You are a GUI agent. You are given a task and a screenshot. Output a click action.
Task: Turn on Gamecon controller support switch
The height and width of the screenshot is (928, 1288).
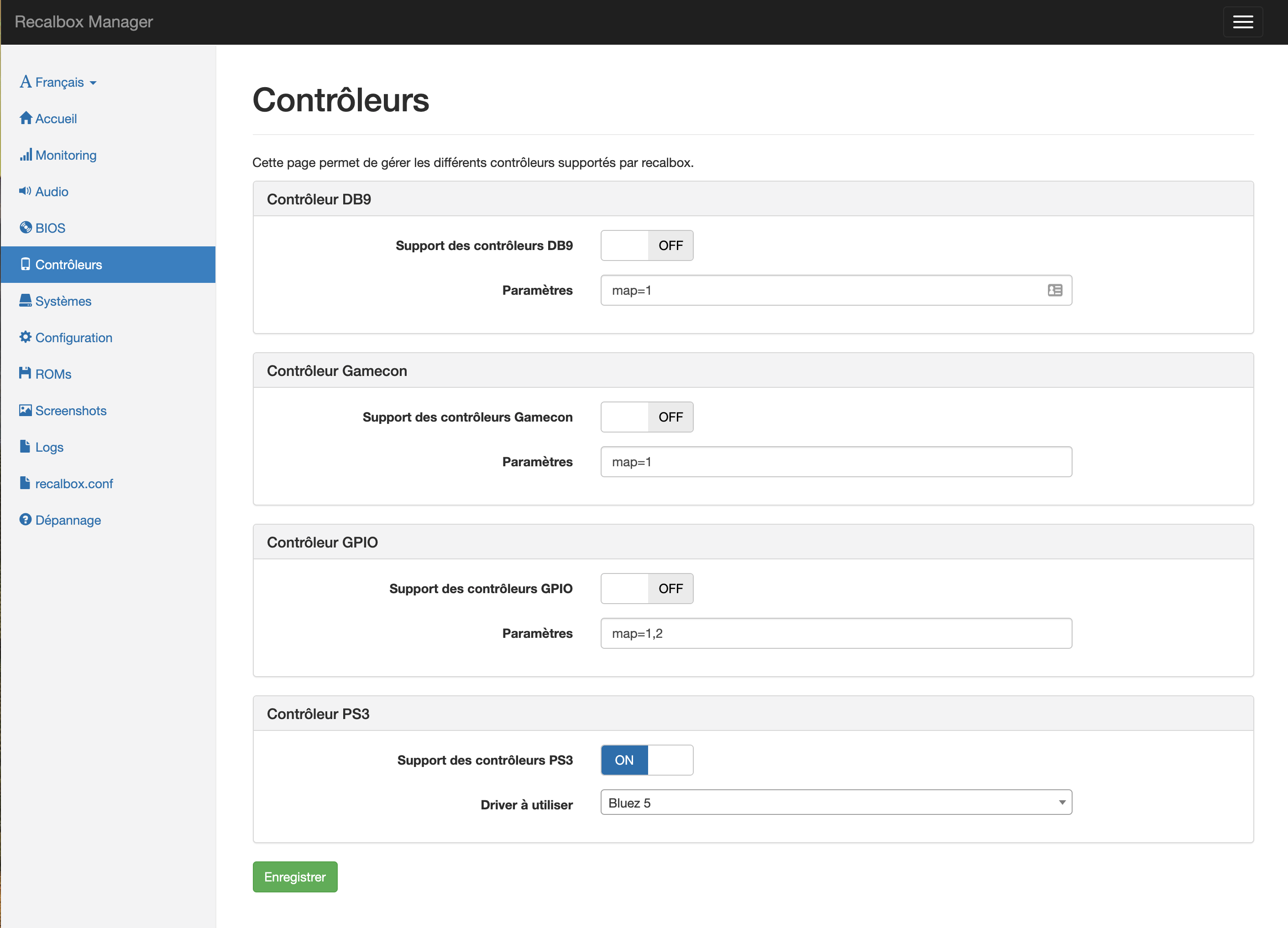(x=647, y=417)
